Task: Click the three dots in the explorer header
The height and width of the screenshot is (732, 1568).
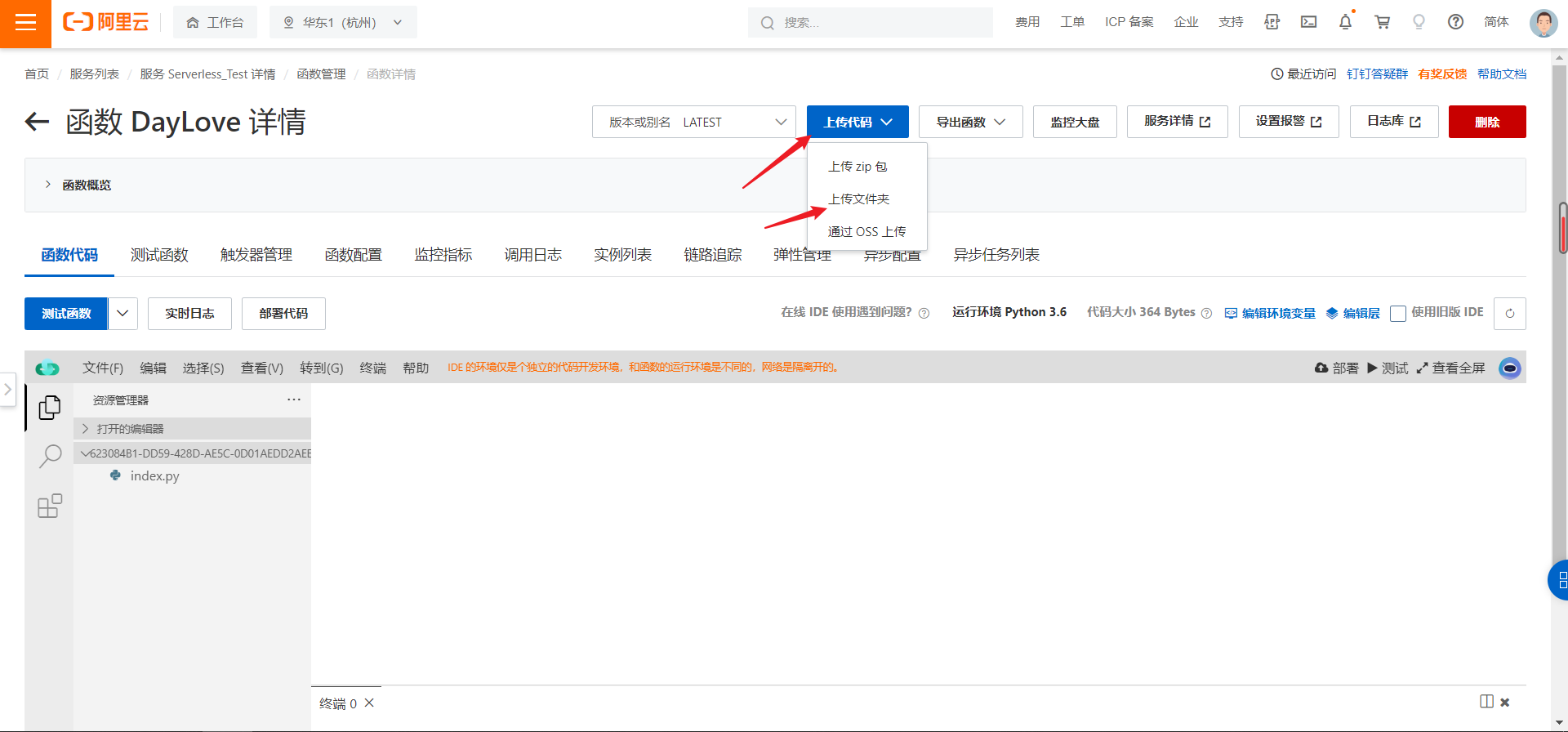Action: tap(294, 399)
